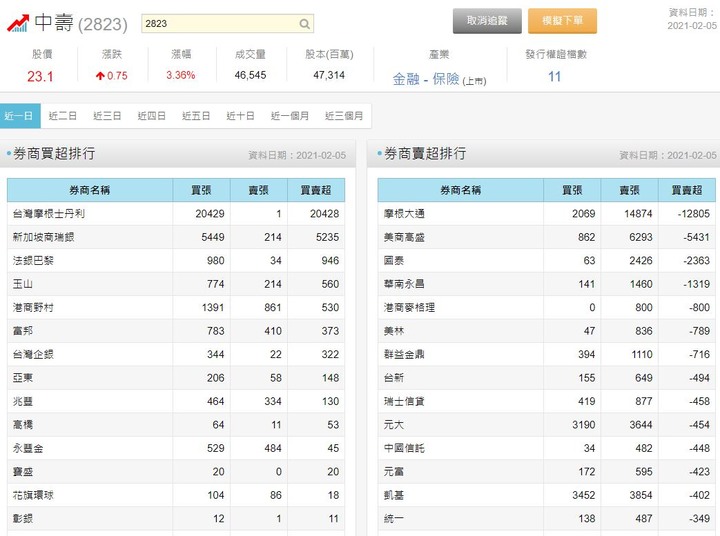Click net buy value 20428
The width and height of the screenshot is (720, 536).
[x=324, y=214]
